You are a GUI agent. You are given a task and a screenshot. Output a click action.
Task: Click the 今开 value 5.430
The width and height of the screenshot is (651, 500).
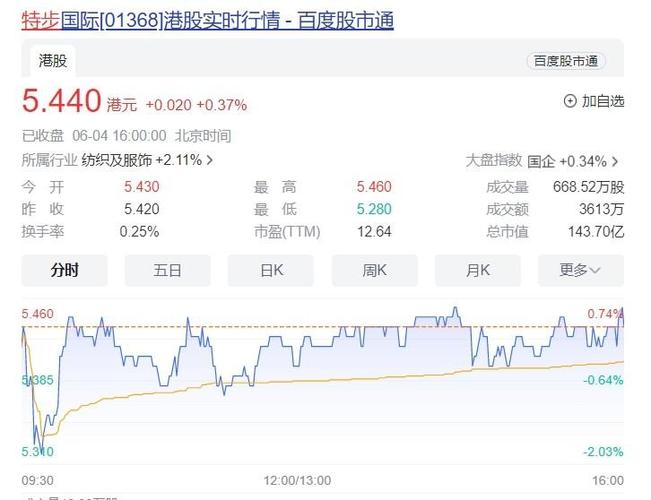(142, 187)
